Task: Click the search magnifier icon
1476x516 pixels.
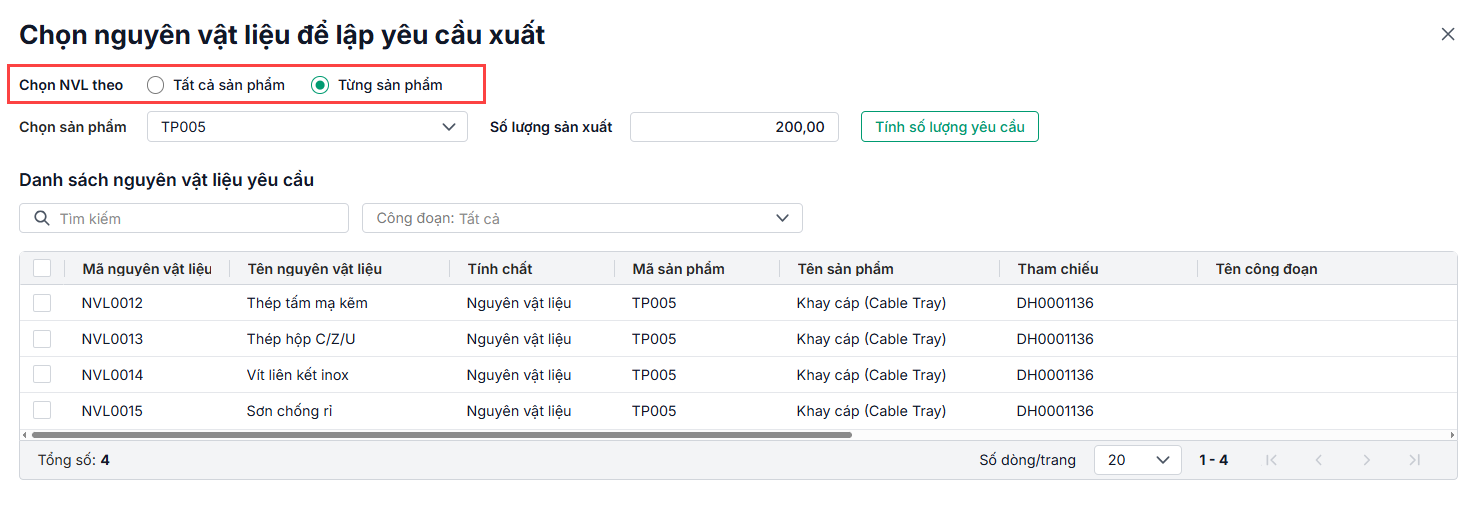Action: coord(42,218)
